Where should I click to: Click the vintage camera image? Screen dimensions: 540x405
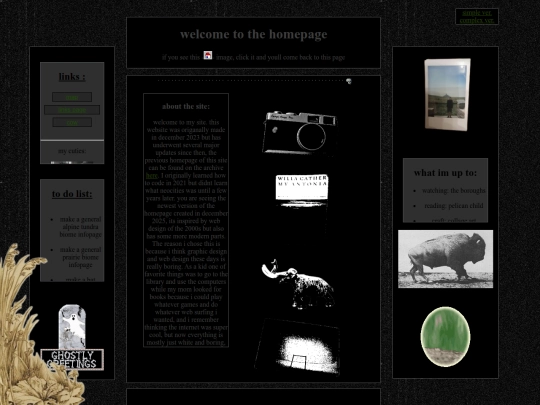(x=300, y=133)
